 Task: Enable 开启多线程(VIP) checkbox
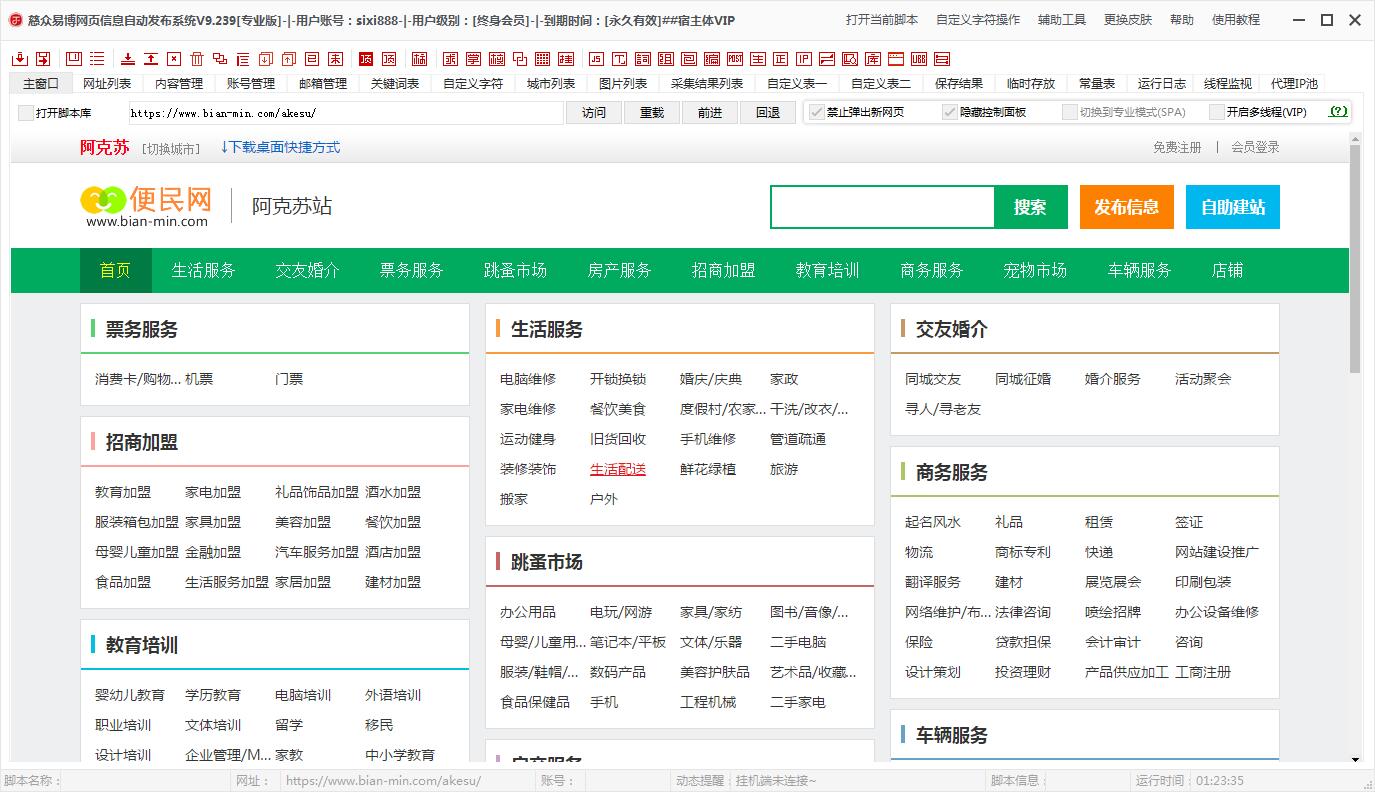tap(1217, 112)
